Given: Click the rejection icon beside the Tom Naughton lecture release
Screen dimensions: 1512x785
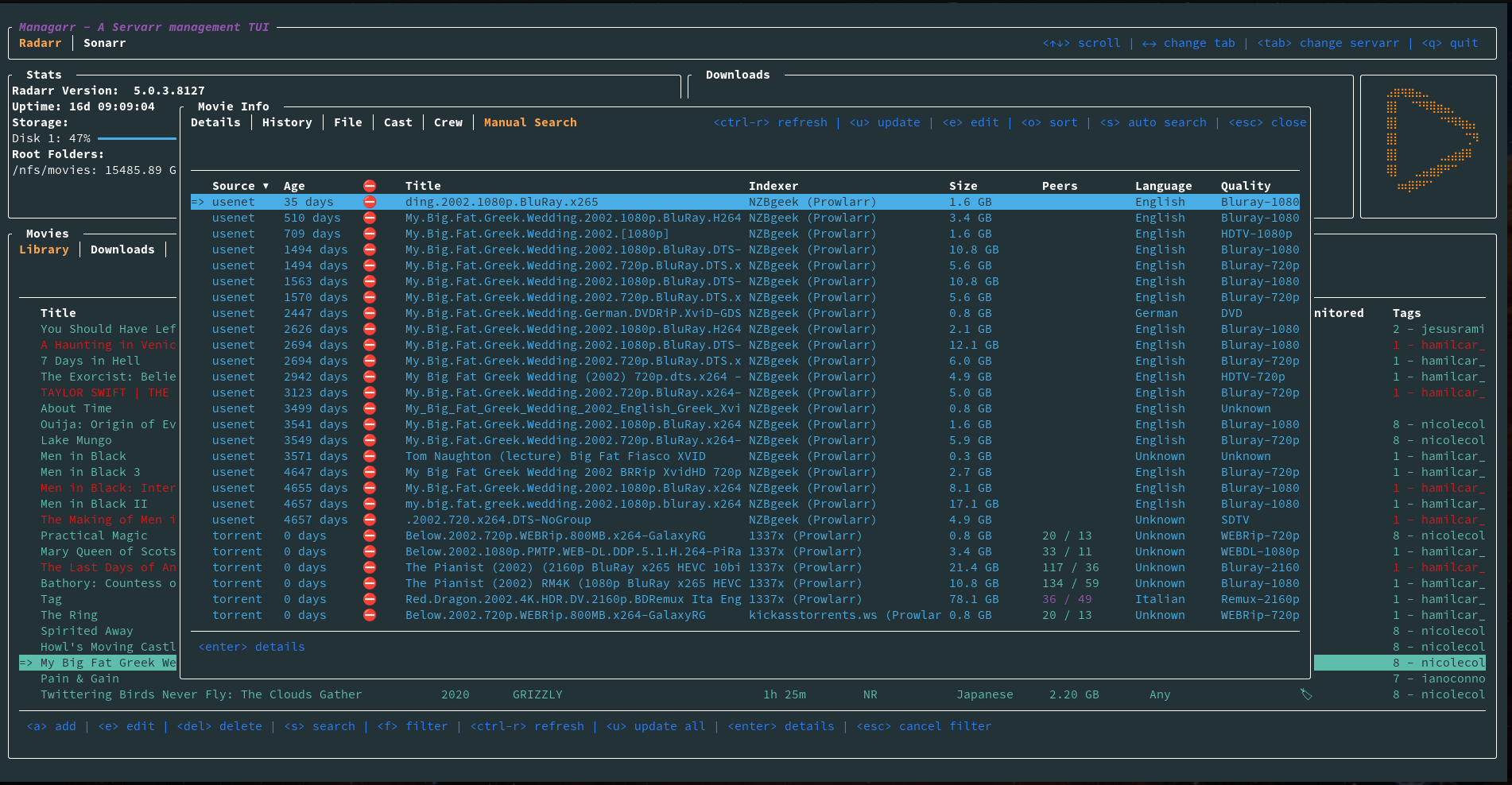Looking at the screenshot, I should click(x=370, y=456).
